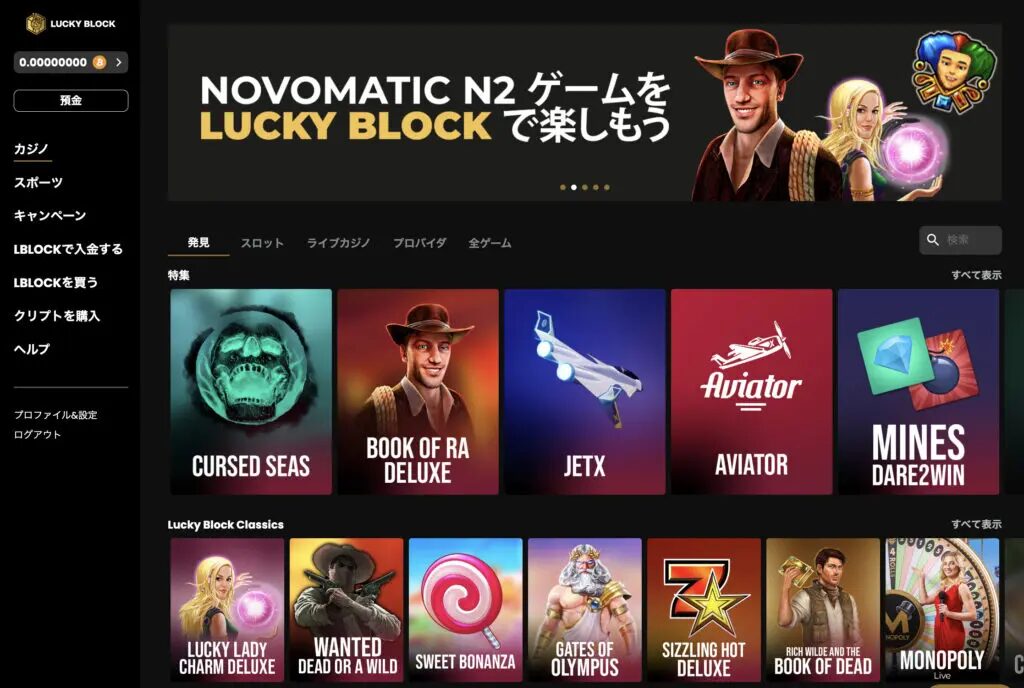Click the 預金 deposit button
This screenshot has width=1024, height=688.
click(x=71, y=101)
